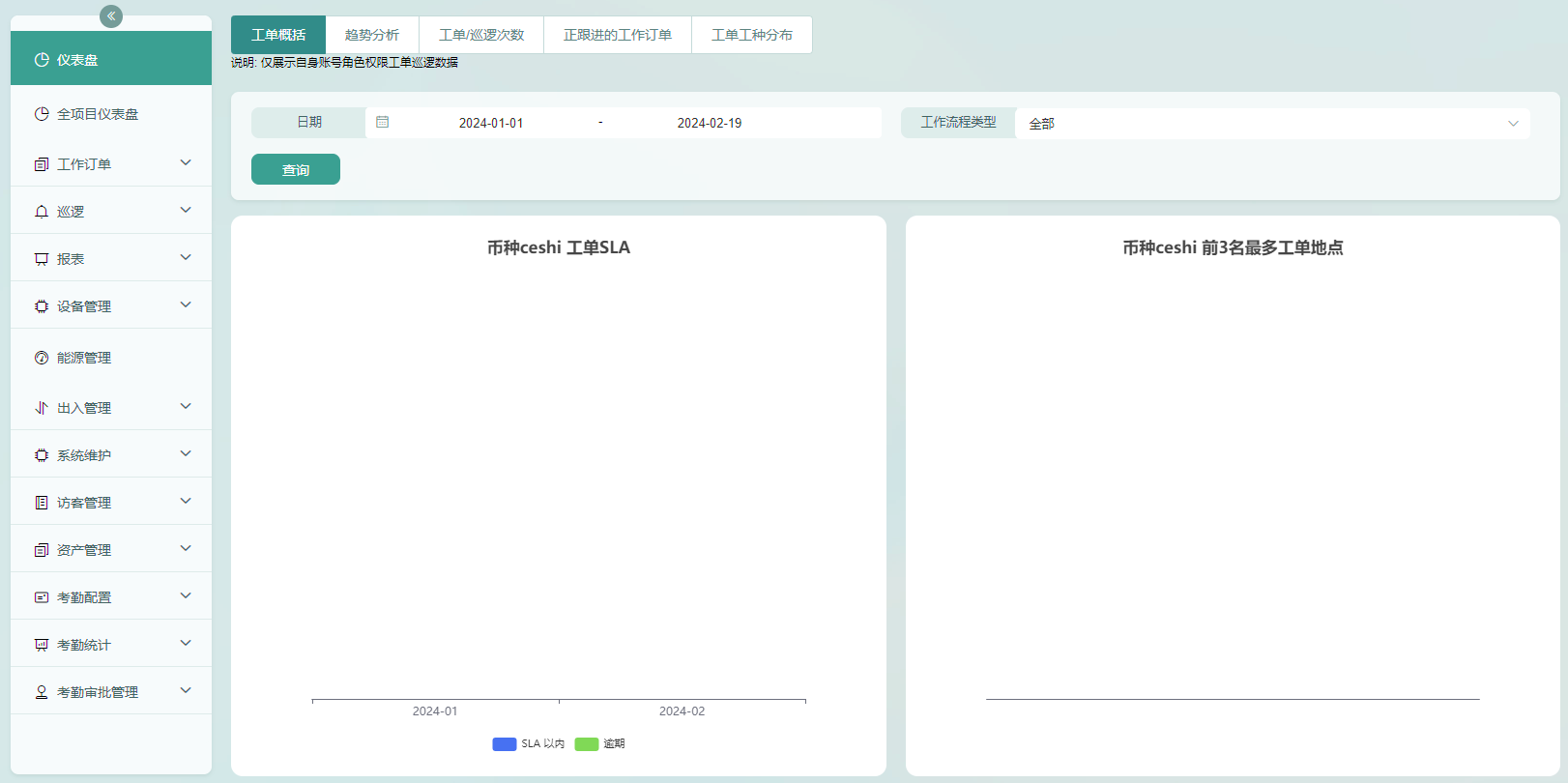This screenshot has height=783, width=1568.
Task: Open 能源管理 menu item
Action: (111, 358)
